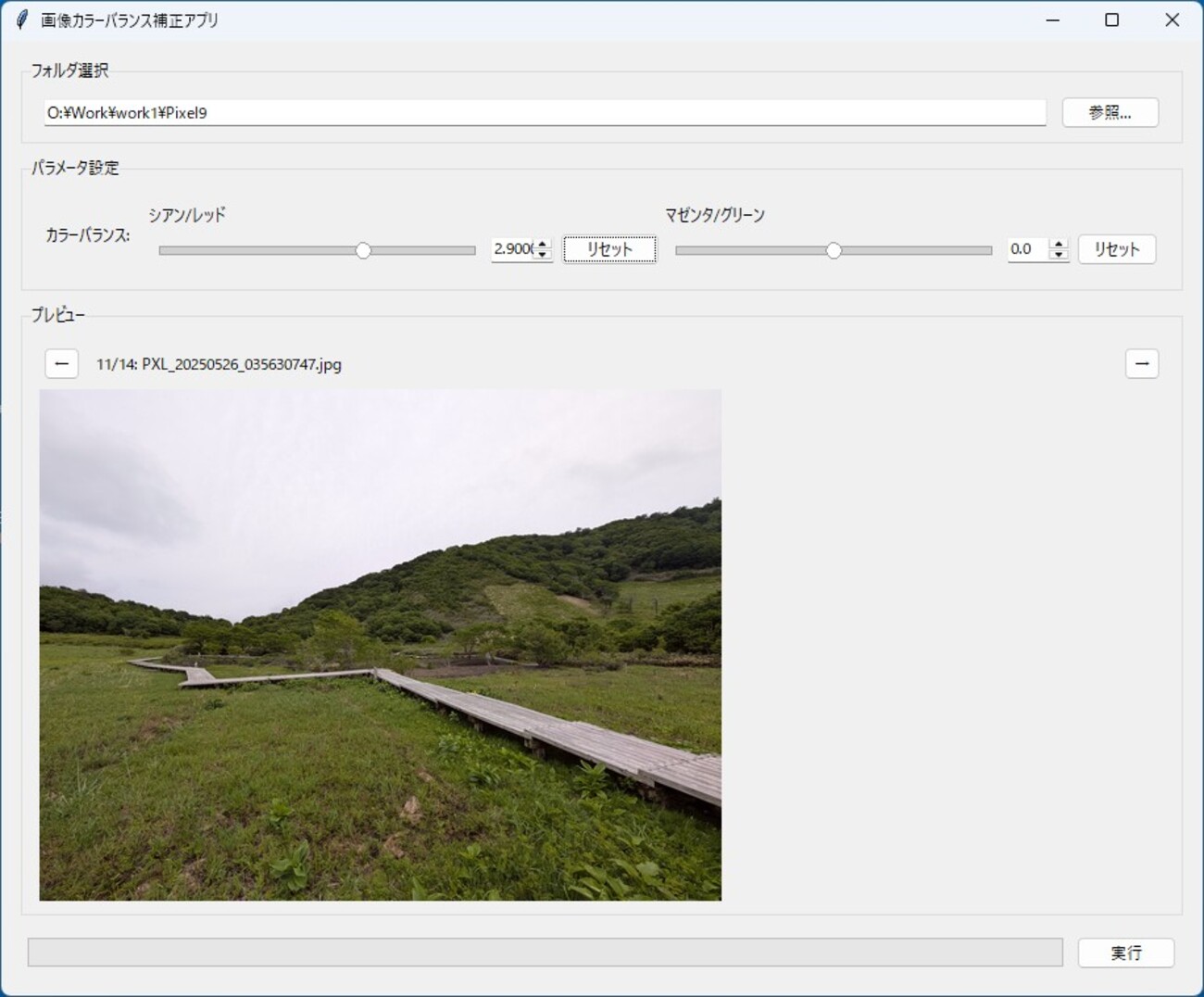The width and height of the screenshot is (1204, 997).
Task: Minimize the 画像カラーバランス補正アプリ window
Action: click(1052, 19)
